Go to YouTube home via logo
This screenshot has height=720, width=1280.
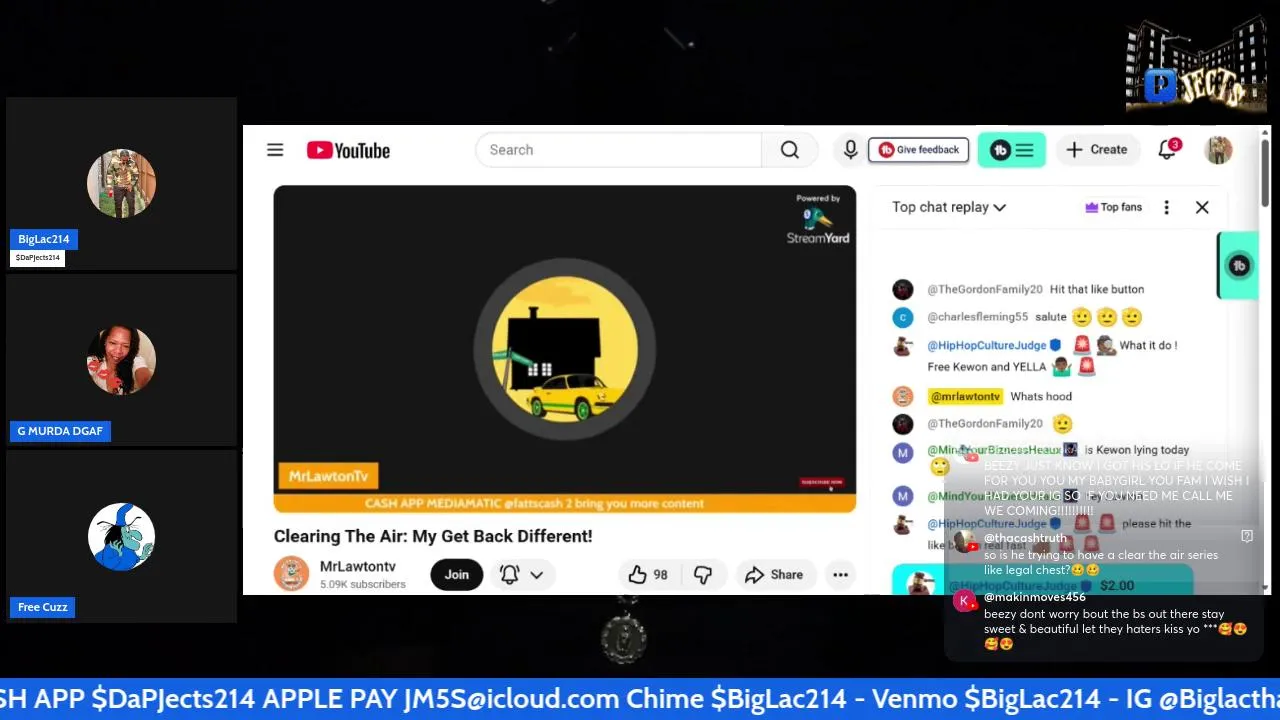pos(348,150)
